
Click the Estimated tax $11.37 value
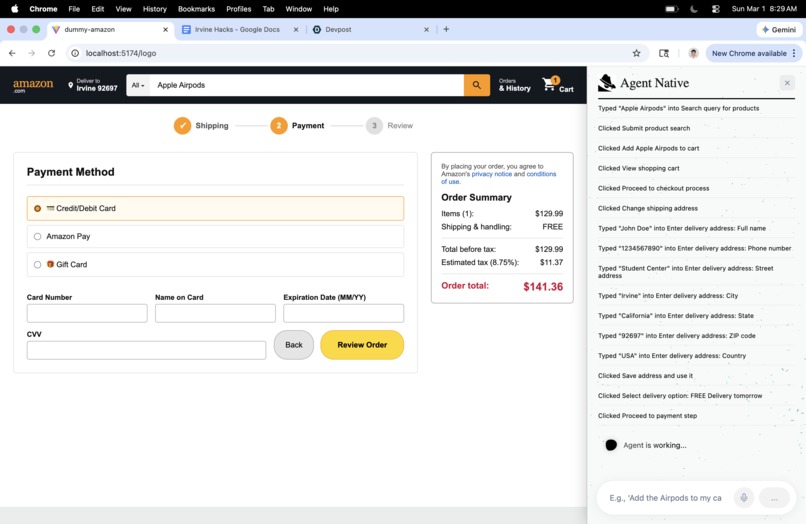coord(551,262)
